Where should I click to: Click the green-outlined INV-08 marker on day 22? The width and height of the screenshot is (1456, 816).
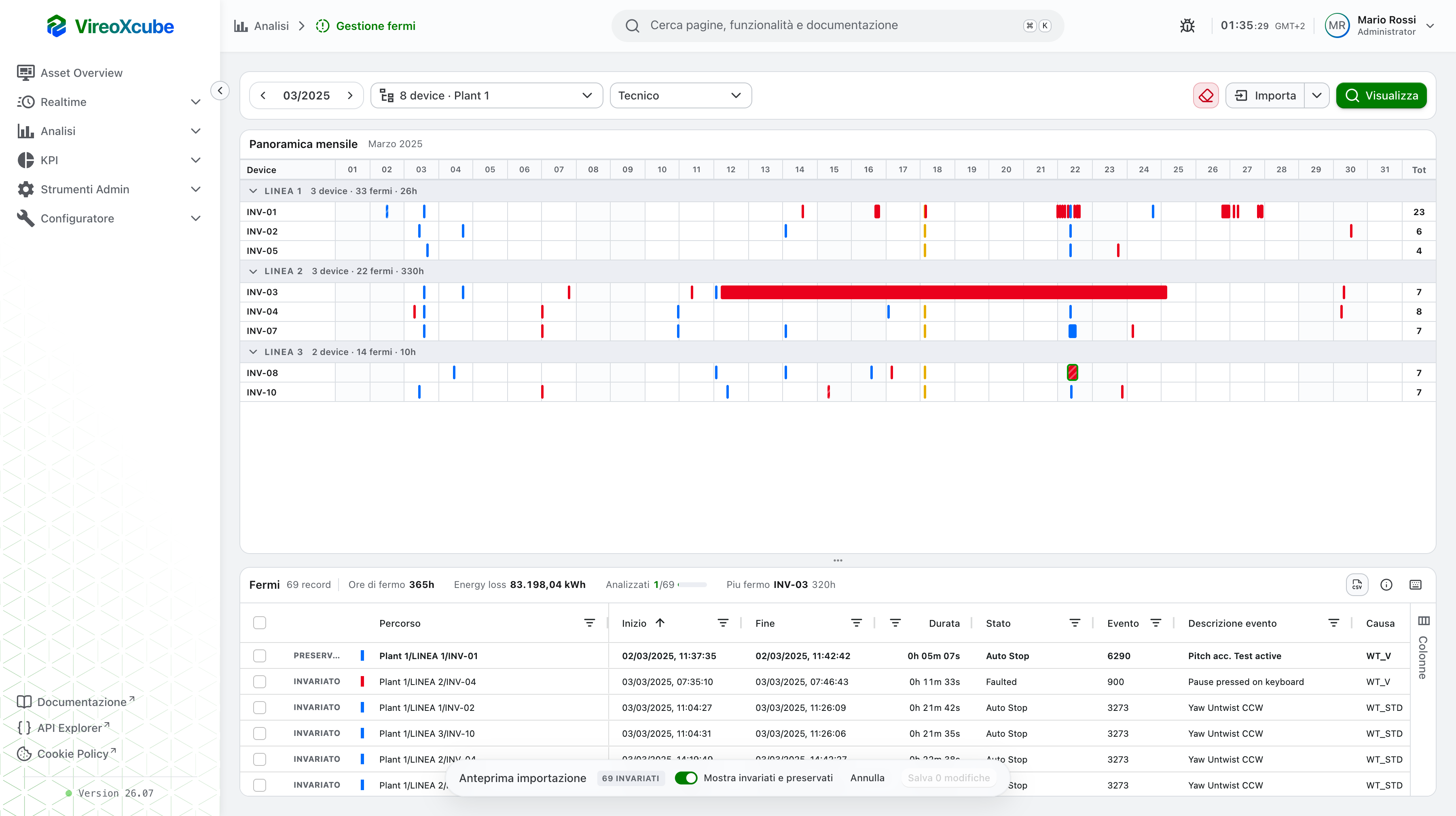tap(1072, 373)
